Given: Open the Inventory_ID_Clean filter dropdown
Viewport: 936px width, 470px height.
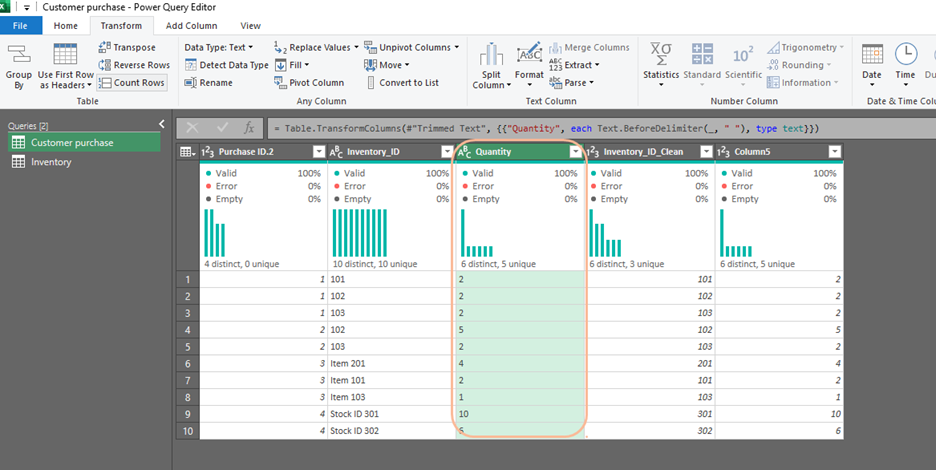Looking at the screenshot, I should pos(706,152).
